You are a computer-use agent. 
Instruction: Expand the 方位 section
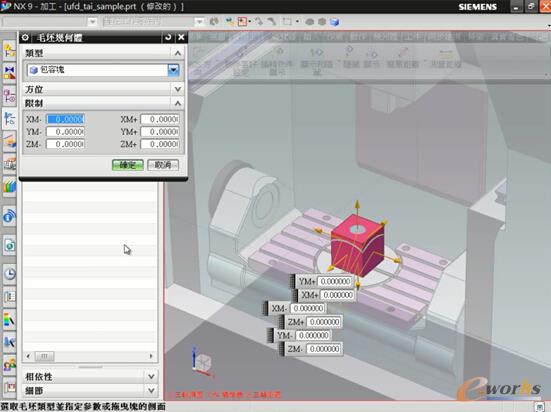(177, 89)
